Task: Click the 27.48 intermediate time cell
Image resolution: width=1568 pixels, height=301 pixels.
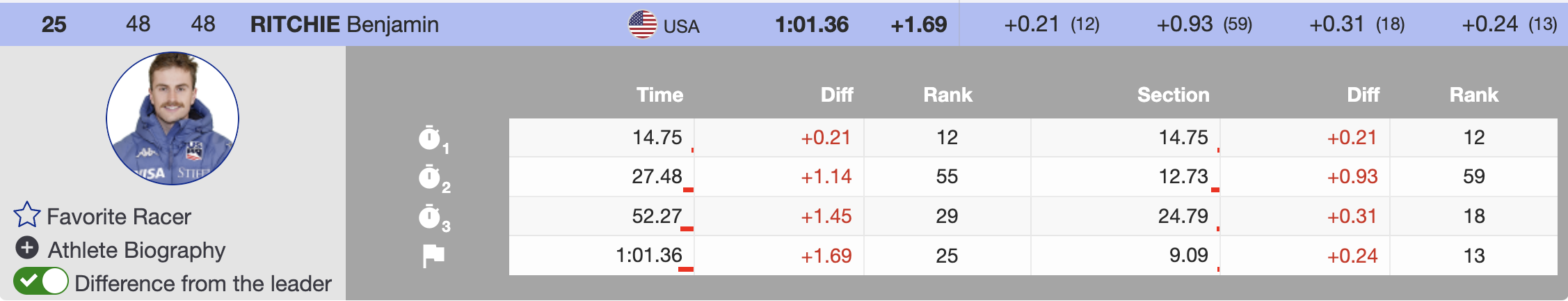Action: point(656,177)
